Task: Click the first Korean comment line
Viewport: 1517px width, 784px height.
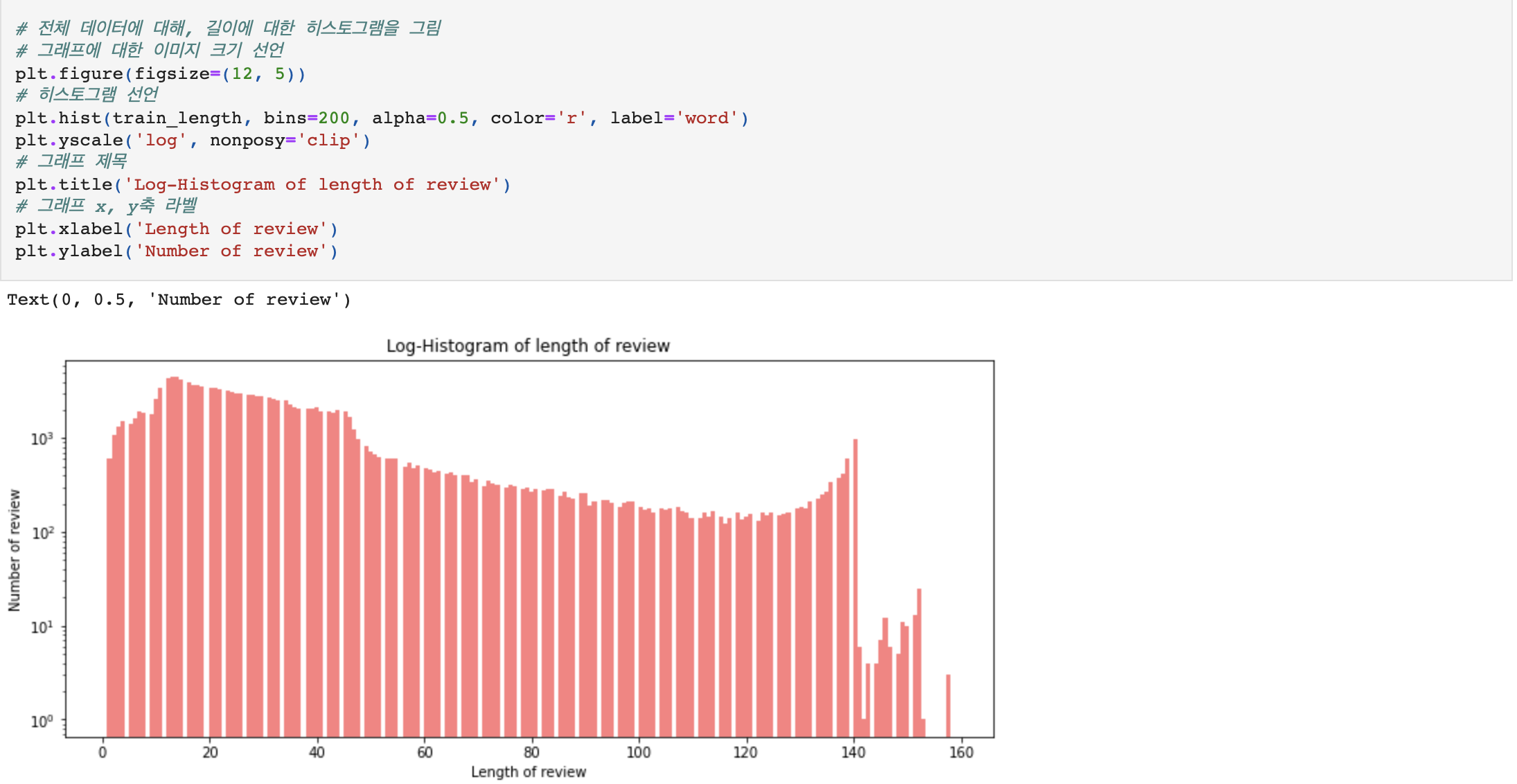Action: (x=228, y=28)
